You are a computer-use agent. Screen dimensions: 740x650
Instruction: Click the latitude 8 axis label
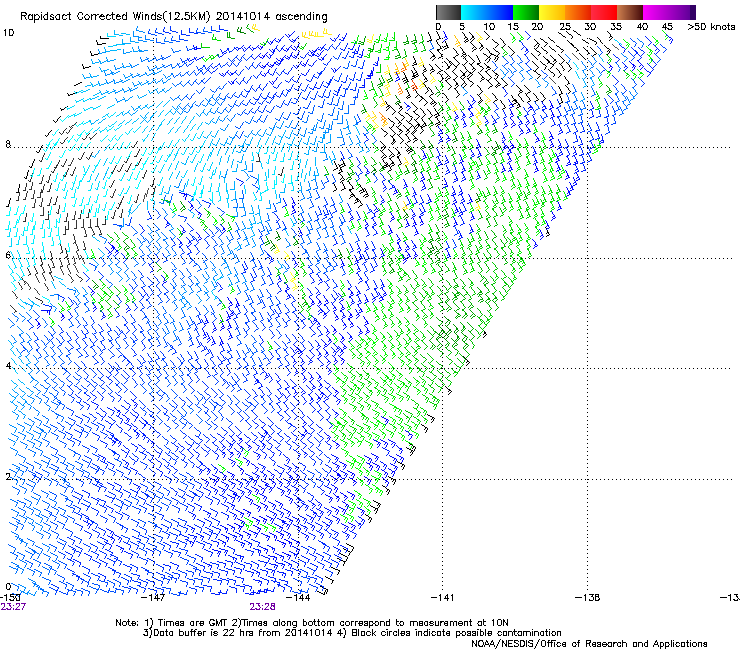tap(8, 144)
